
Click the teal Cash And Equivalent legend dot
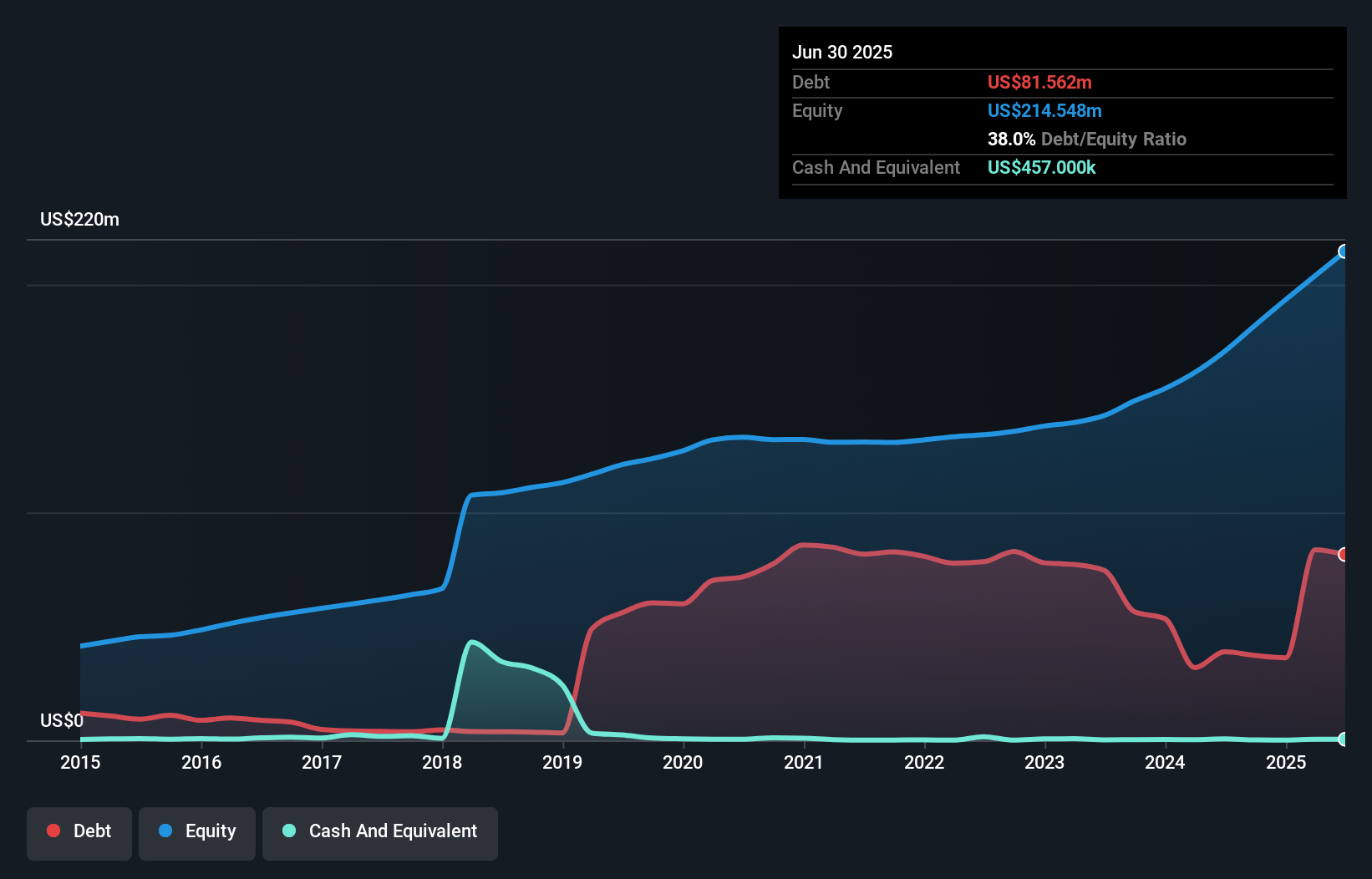coord(287,831)
